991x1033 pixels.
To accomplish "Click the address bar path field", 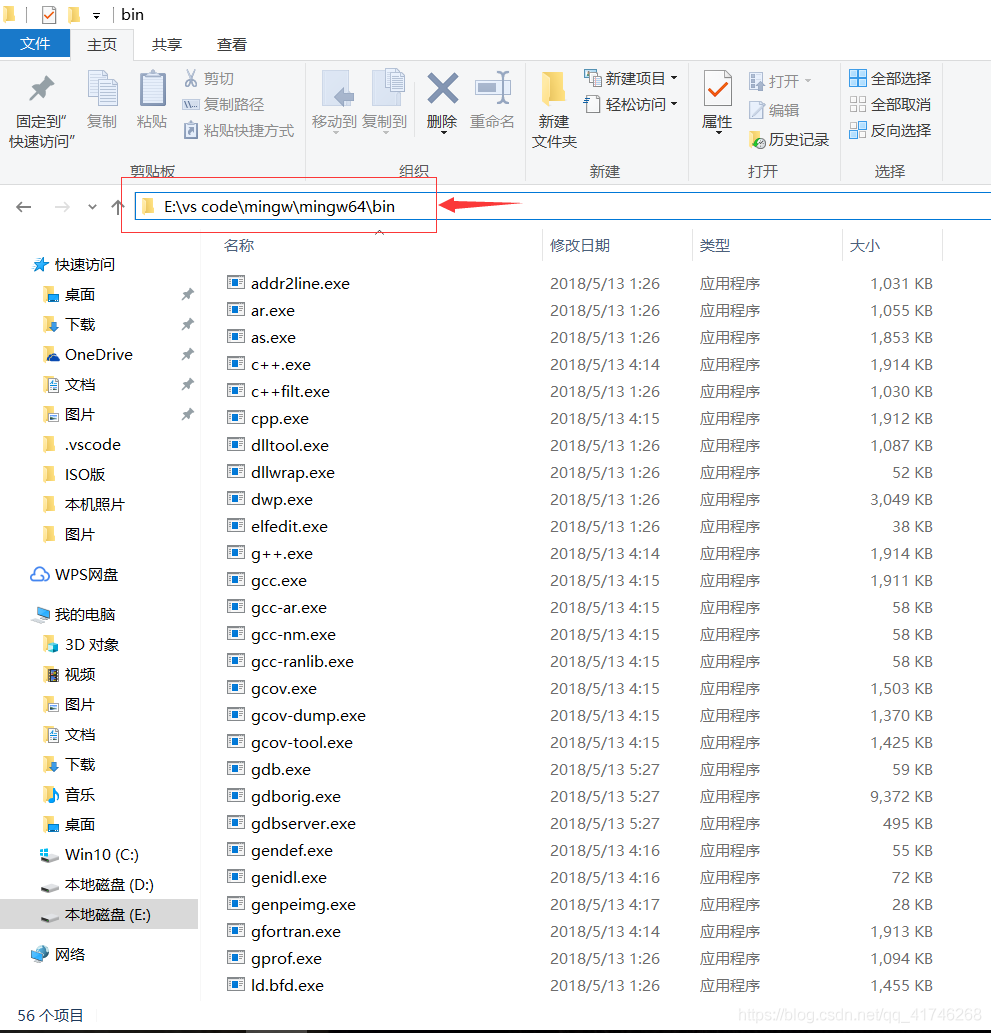I will coord(563,206).
